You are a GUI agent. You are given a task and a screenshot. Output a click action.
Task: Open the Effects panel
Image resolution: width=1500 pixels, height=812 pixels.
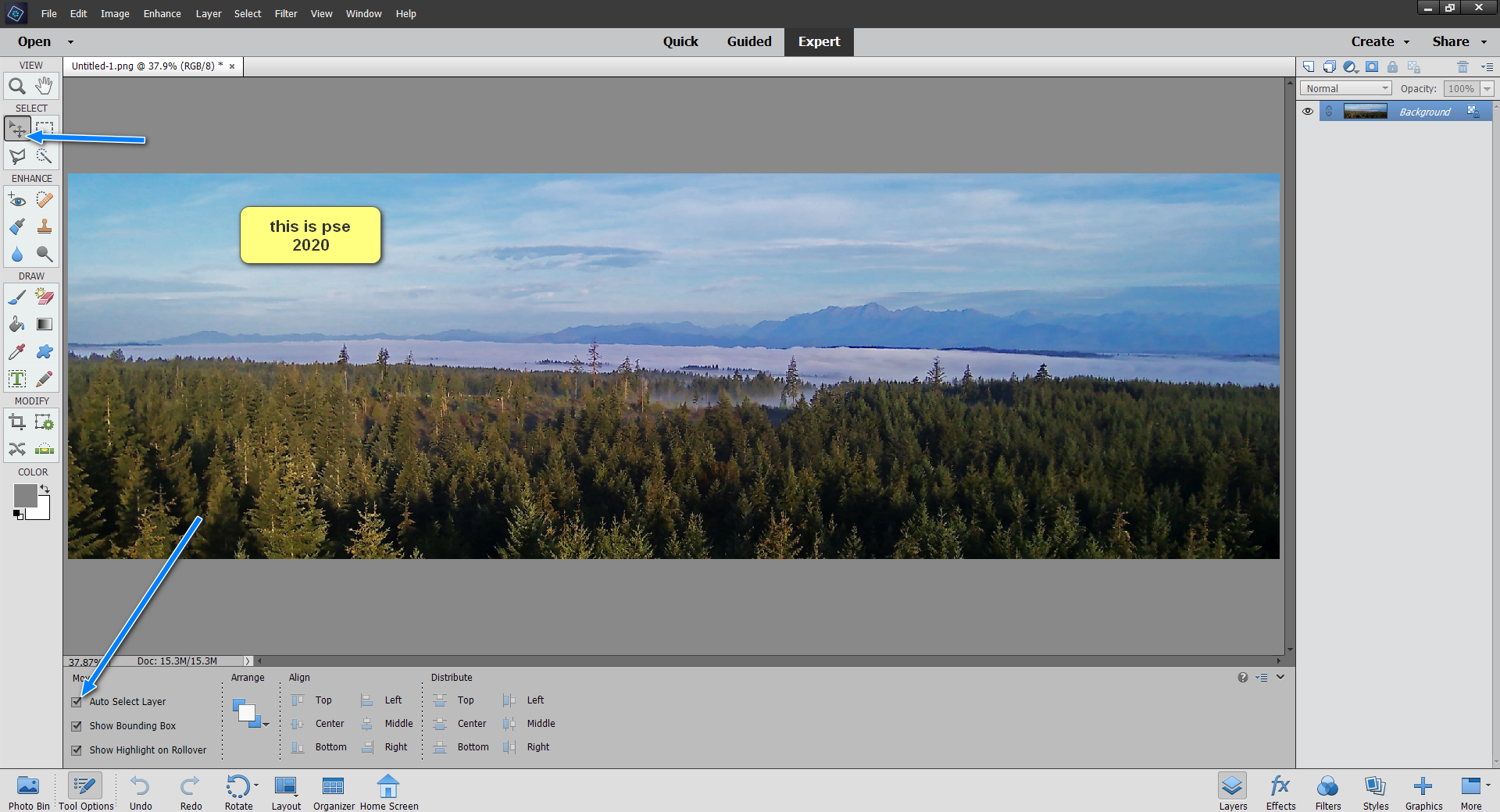(1280, 789)
